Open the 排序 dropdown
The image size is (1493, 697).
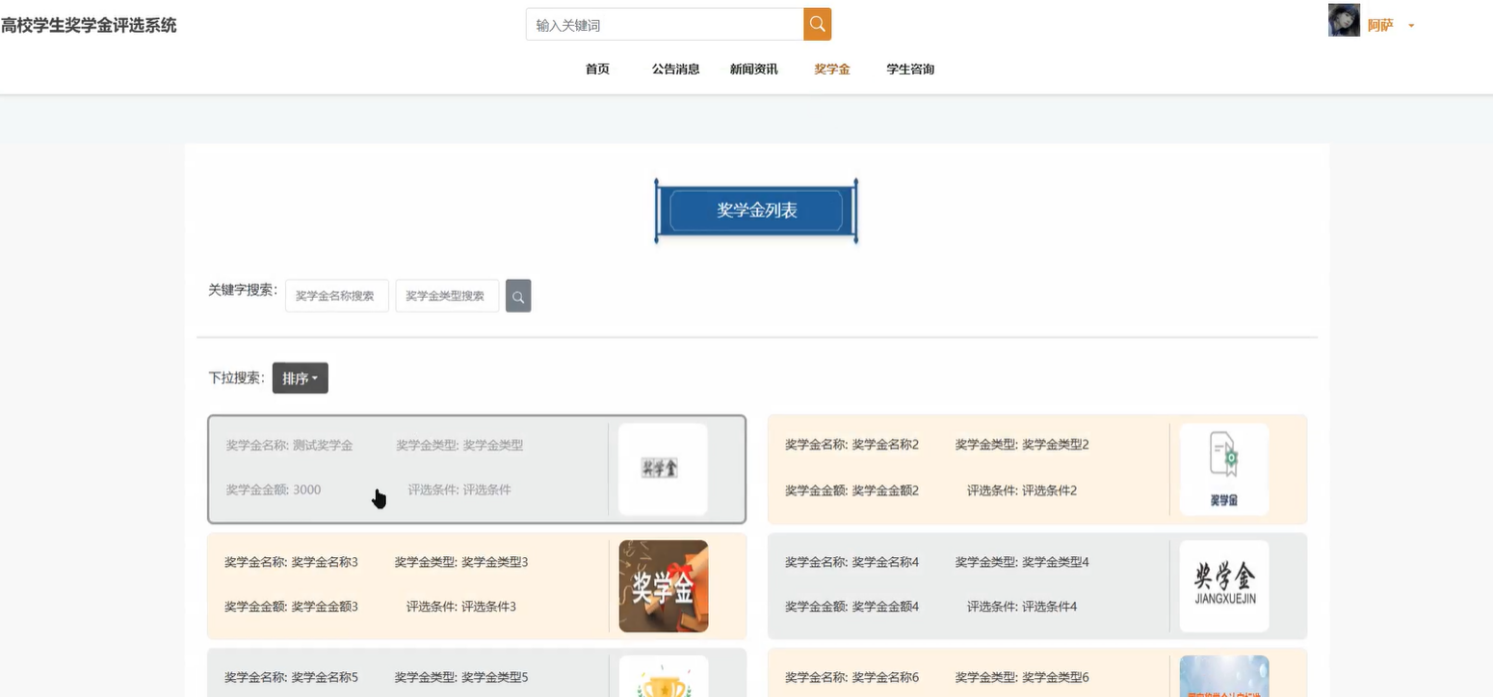point(300,378)
